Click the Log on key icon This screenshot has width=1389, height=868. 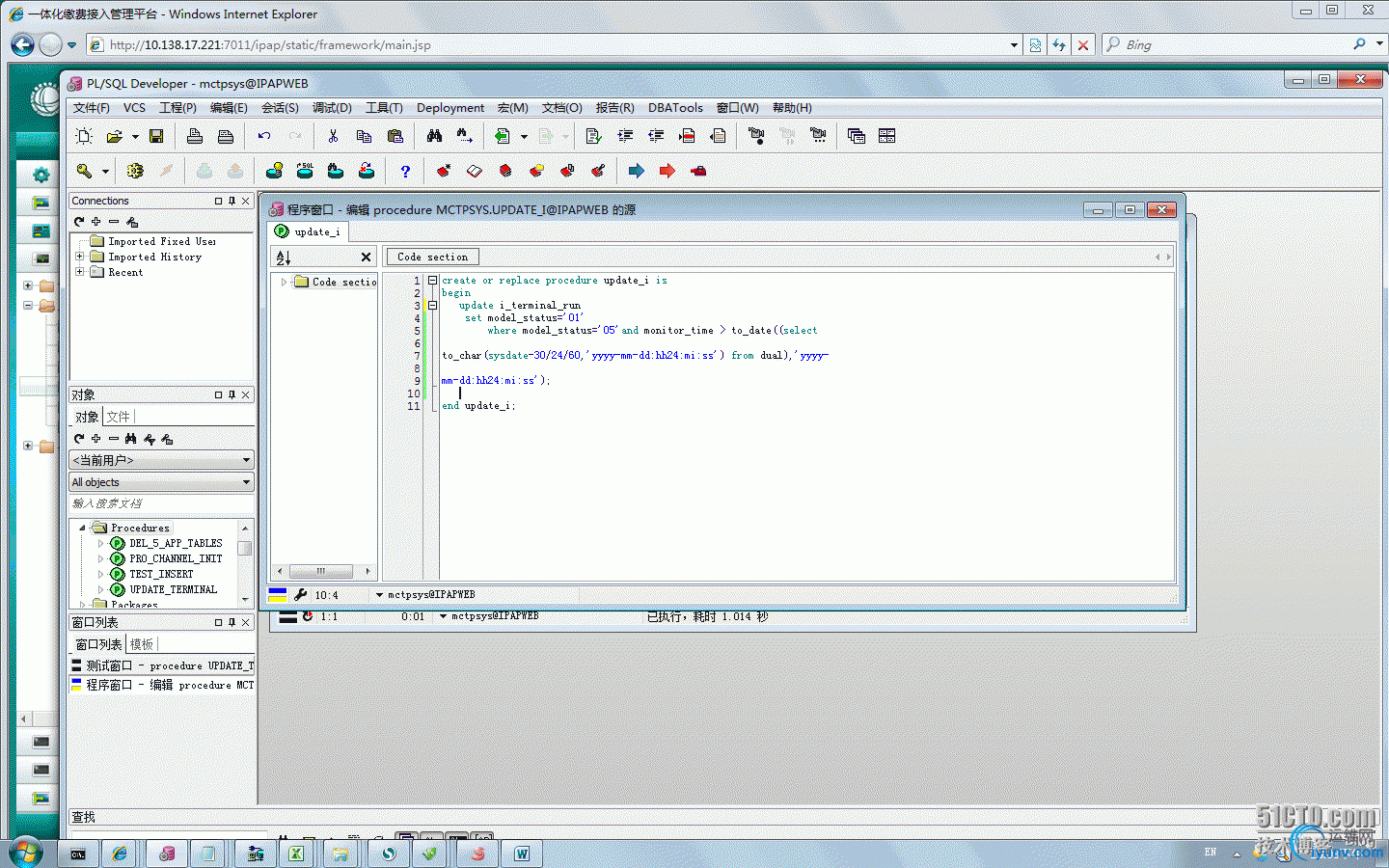click(85, 171)
